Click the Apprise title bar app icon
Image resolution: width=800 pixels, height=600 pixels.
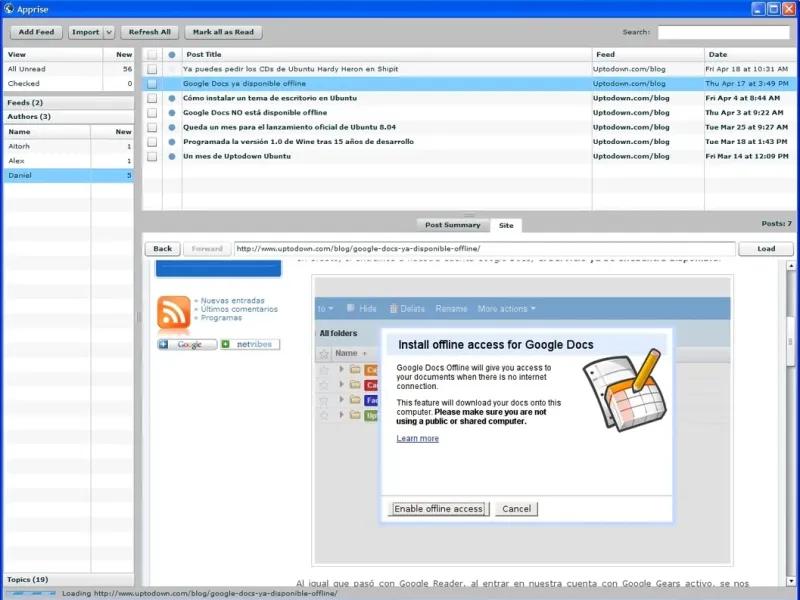(x=9, y=9)
